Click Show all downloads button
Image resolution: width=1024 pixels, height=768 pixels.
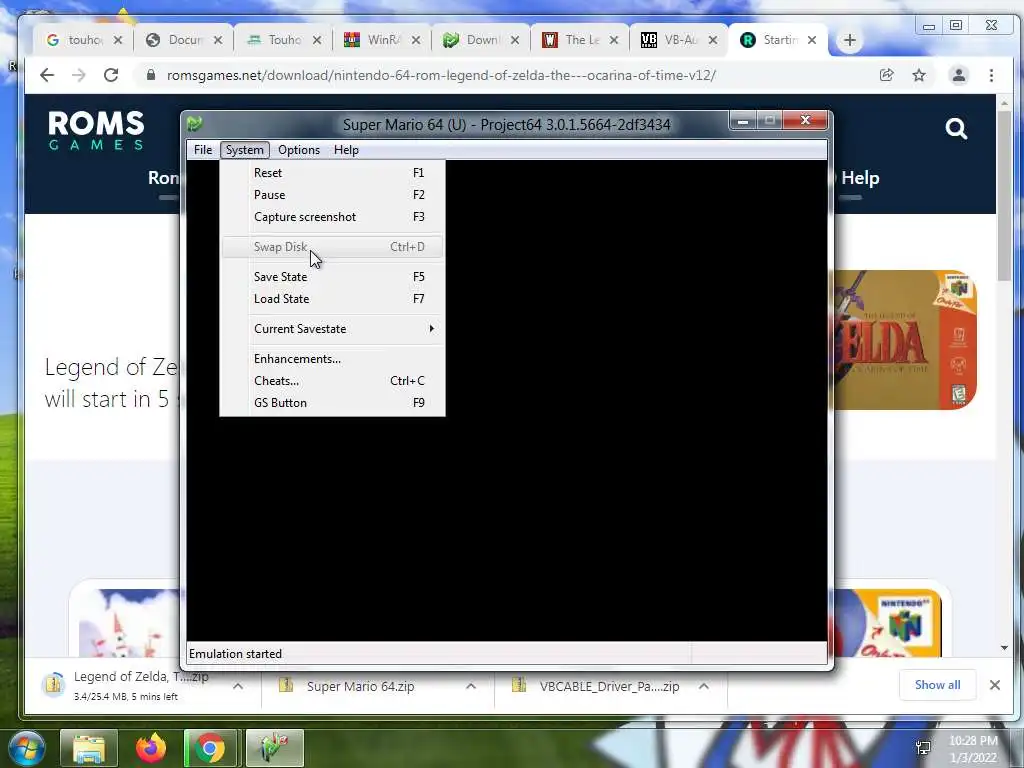[937, 685]
